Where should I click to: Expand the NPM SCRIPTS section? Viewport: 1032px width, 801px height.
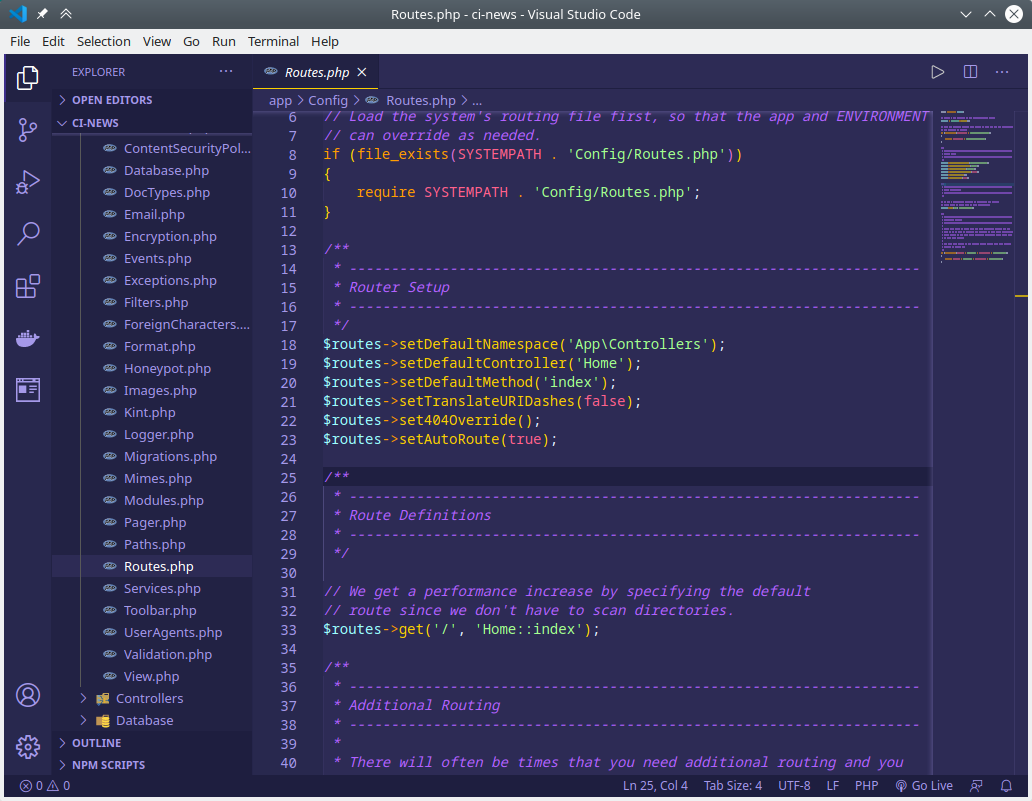click(108, 765)
